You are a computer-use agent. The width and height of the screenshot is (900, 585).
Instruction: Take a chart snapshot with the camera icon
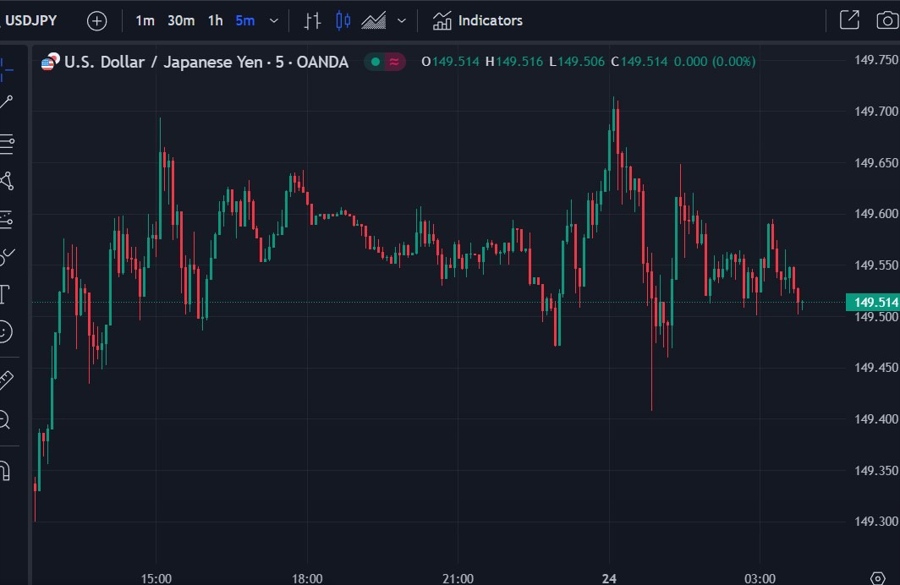click(x=887, y=21)
